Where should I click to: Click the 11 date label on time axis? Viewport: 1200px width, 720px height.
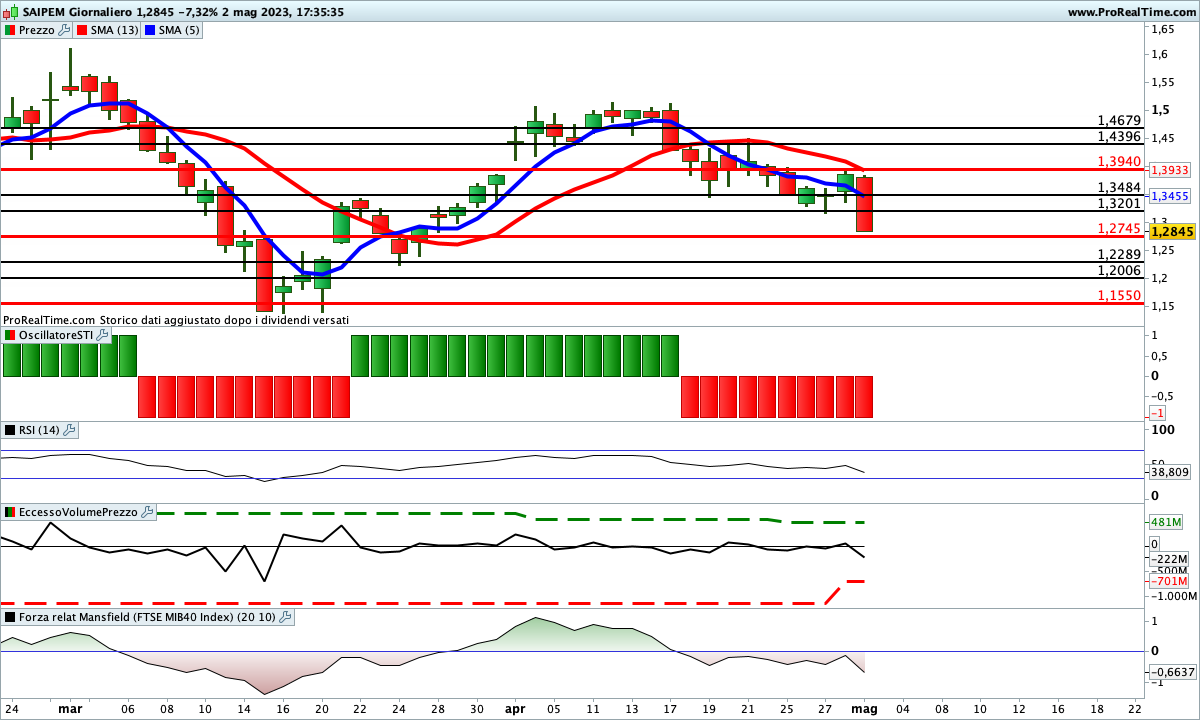[x=591, y=707]
